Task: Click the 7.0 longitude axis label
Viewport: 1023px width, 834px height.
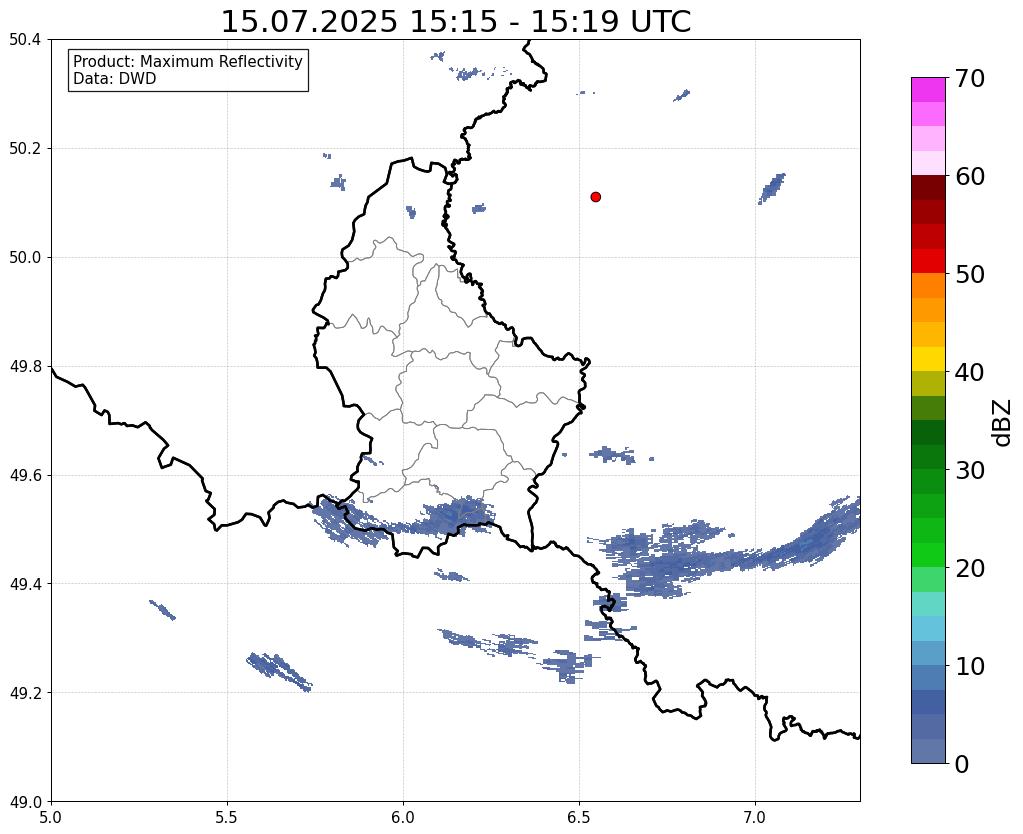Action: coord(755,817)
